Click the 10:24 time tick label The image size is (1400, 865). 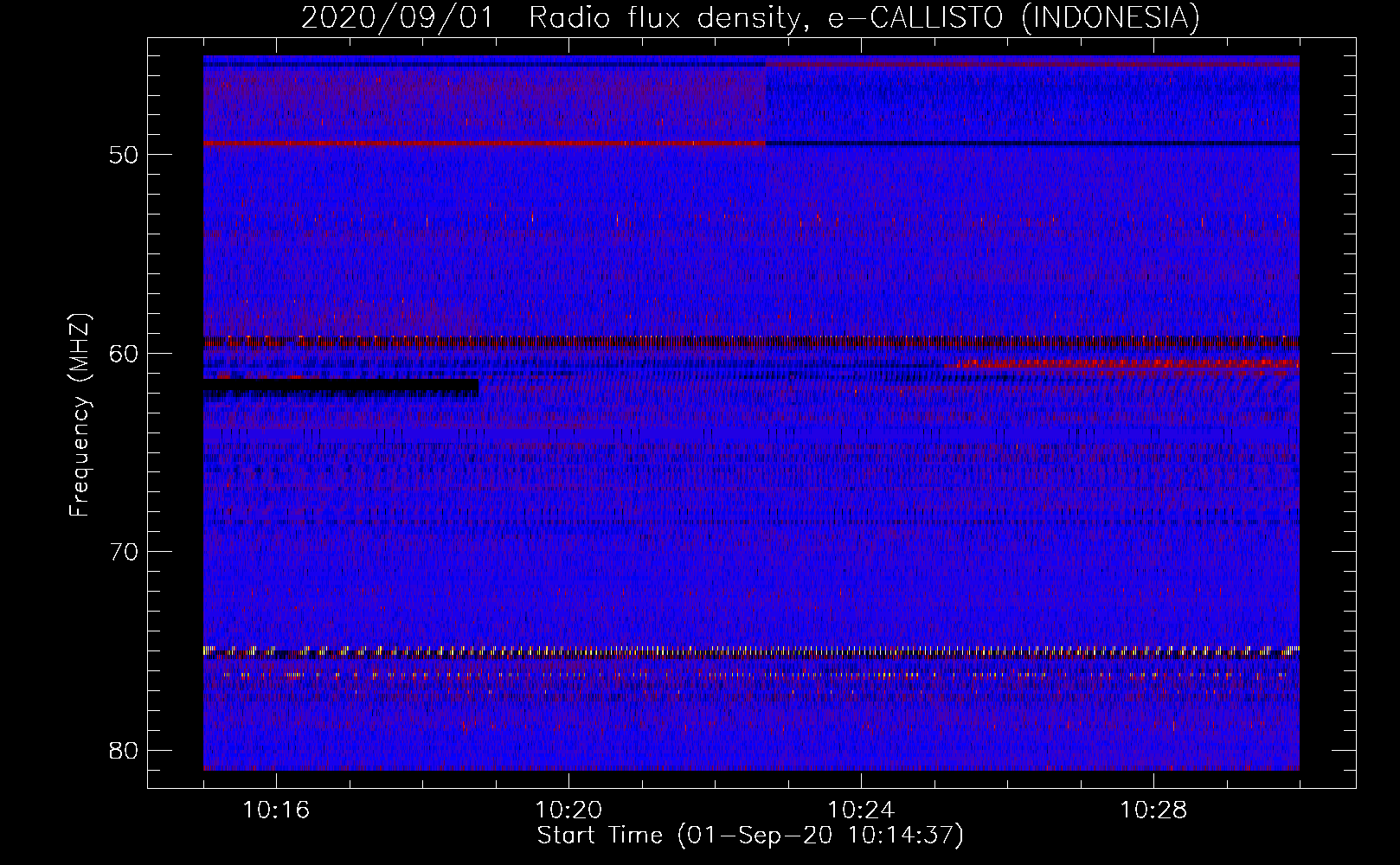click(x=861, y=811)
